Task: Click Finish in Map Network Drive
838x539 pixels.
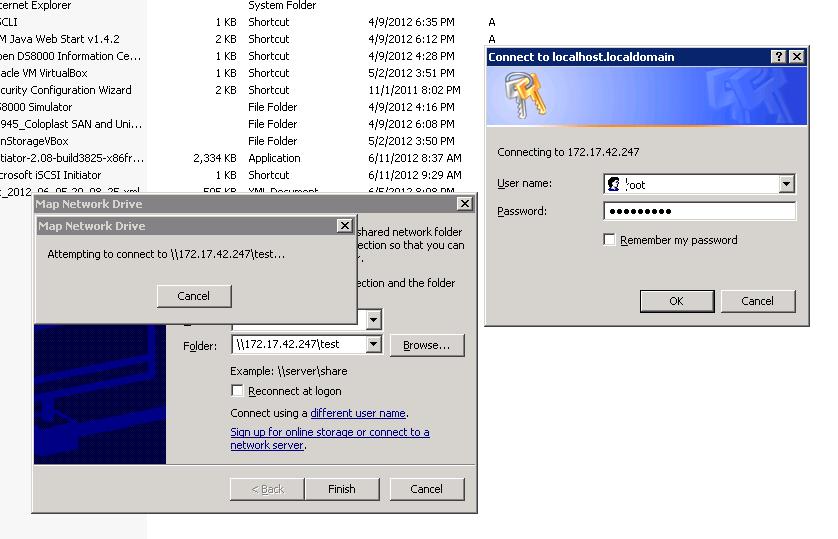Action: click(341, 489)
